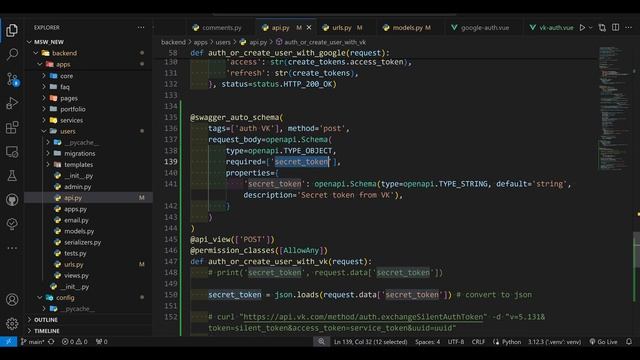640x360 pixels.
Task: Show errors and warnings in status bar
Action: pos(74,342)
